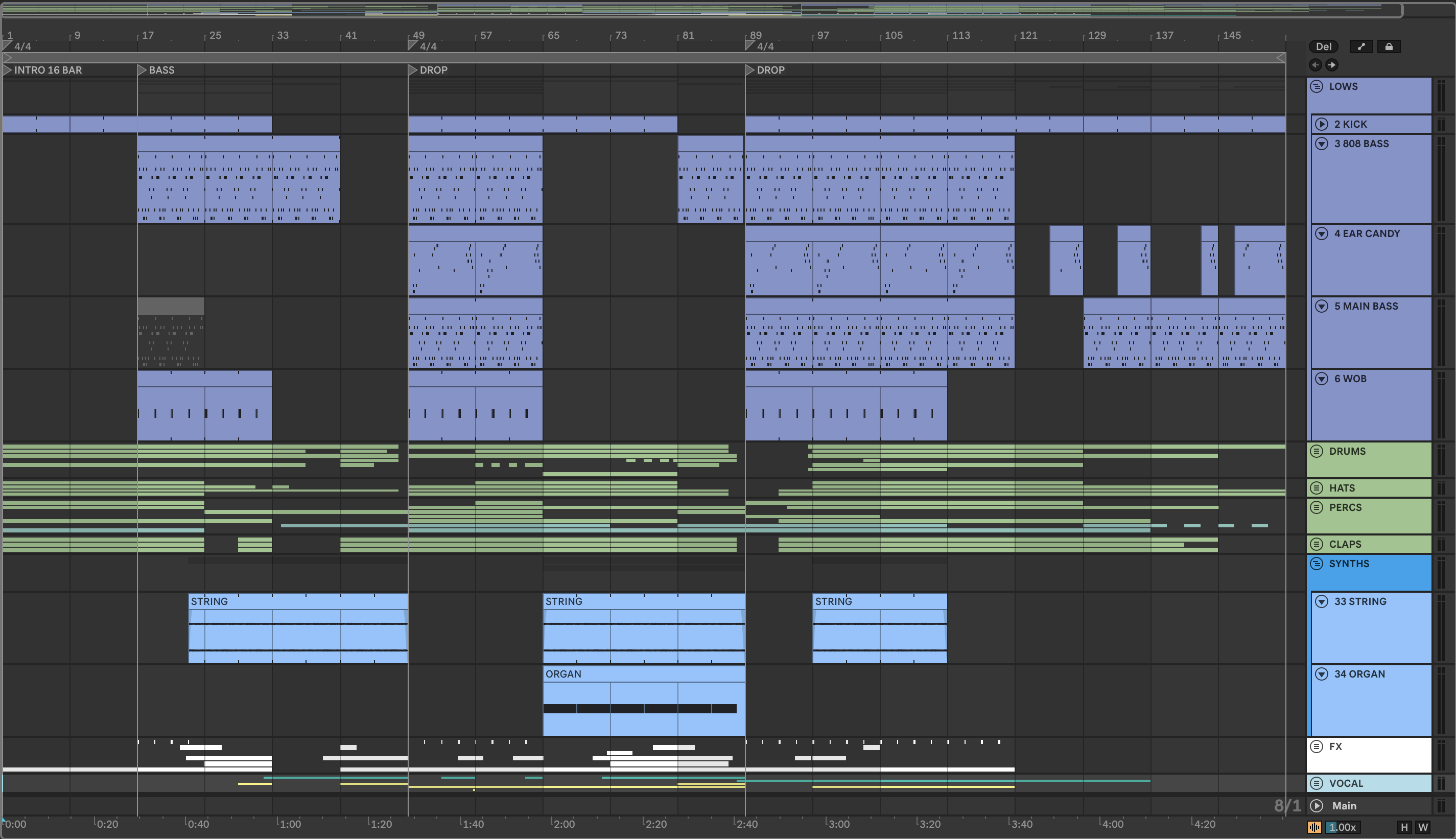Screen dimensions: 1456x839
Task: Select the DROP locator at bar 49
Action: pyautogui.click(x=428, y=69)
